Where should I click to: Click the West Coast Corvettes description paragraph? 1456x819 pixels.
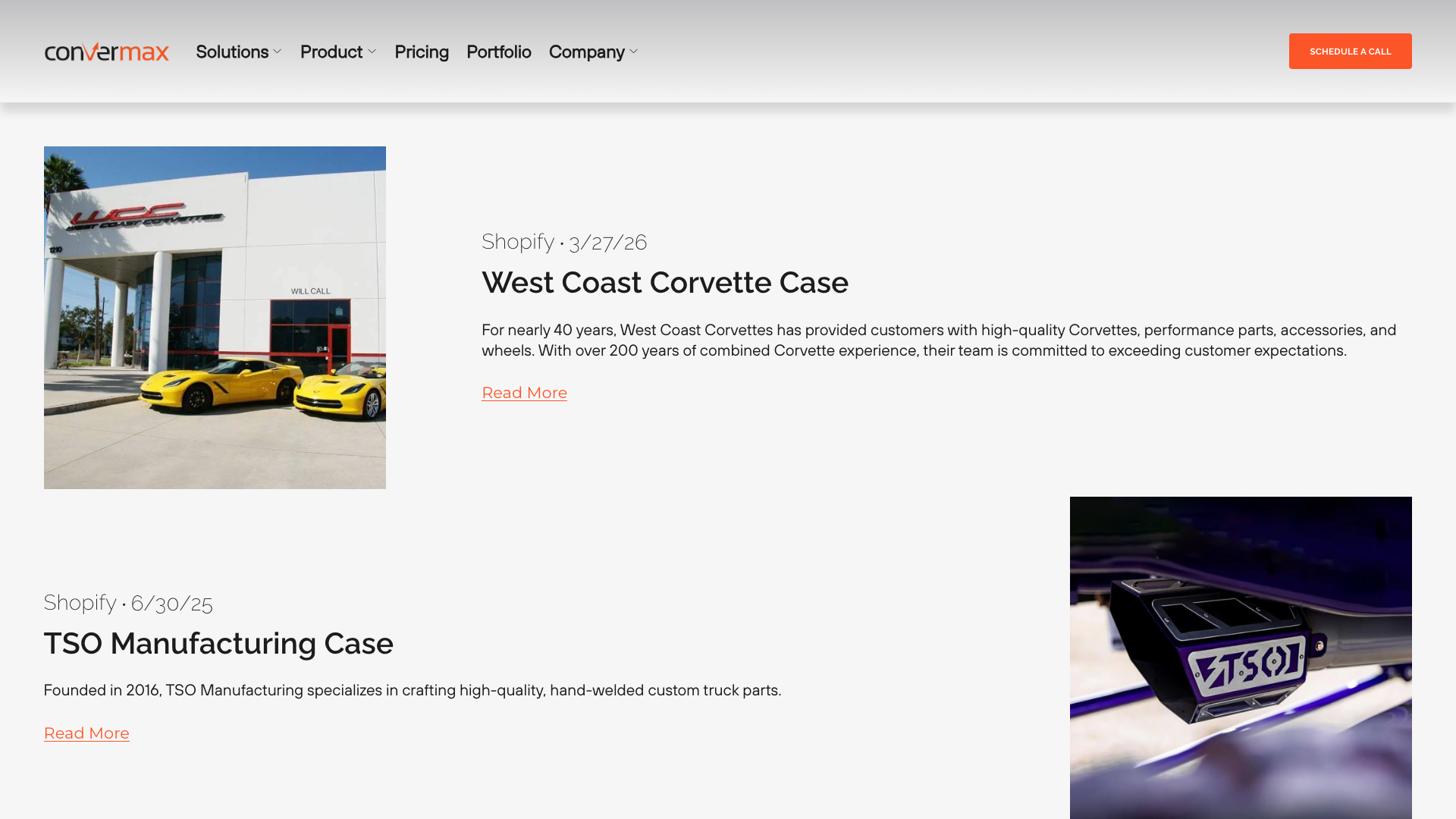[x=939, y=340]
